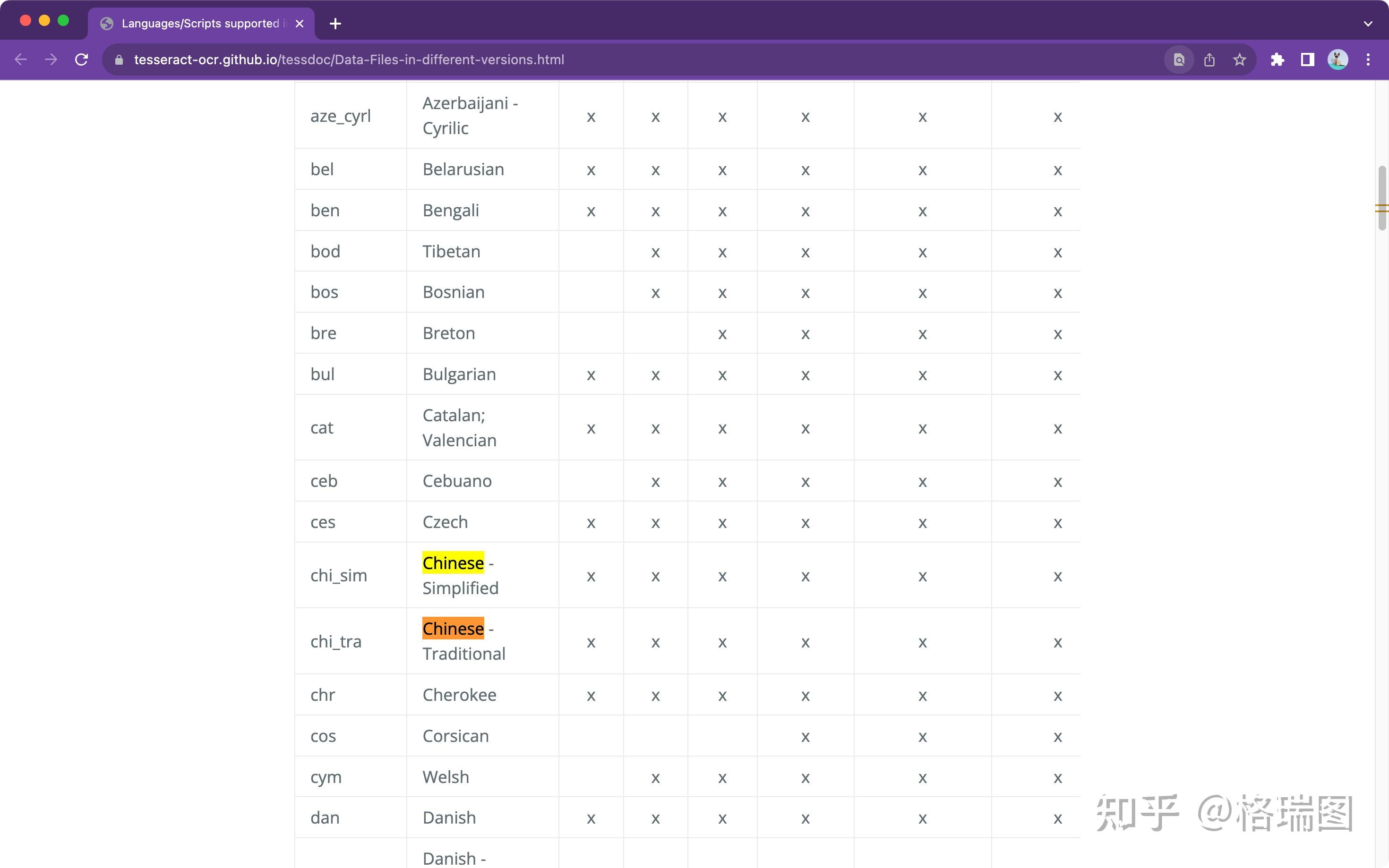
Task: Click the find-in-page lens icon
Action: [1179, 60]
